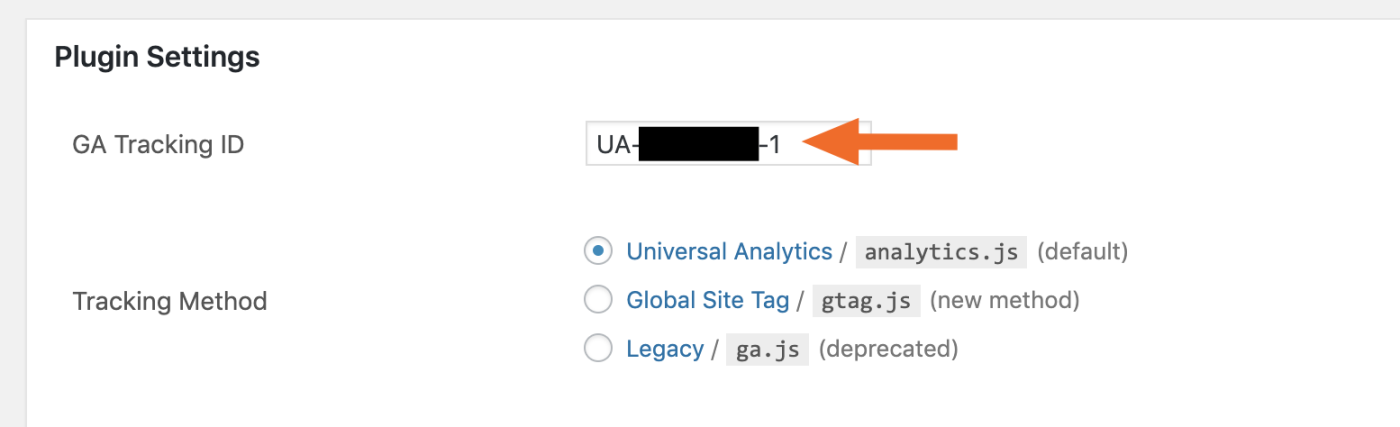Click the (default) note text
This screenshot has width=1400, height=427.
(1082, 252)
